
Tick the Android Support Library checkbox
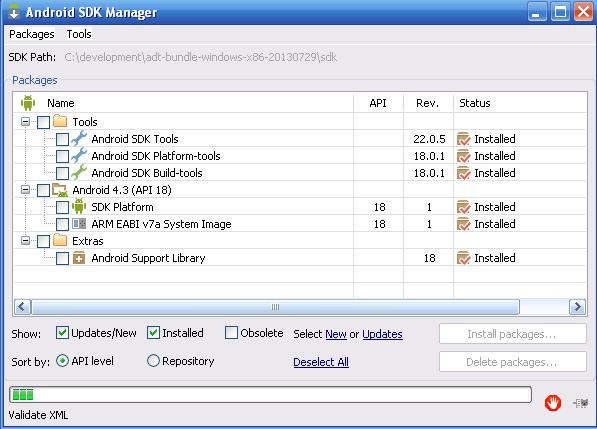click(x=62, y=258)
